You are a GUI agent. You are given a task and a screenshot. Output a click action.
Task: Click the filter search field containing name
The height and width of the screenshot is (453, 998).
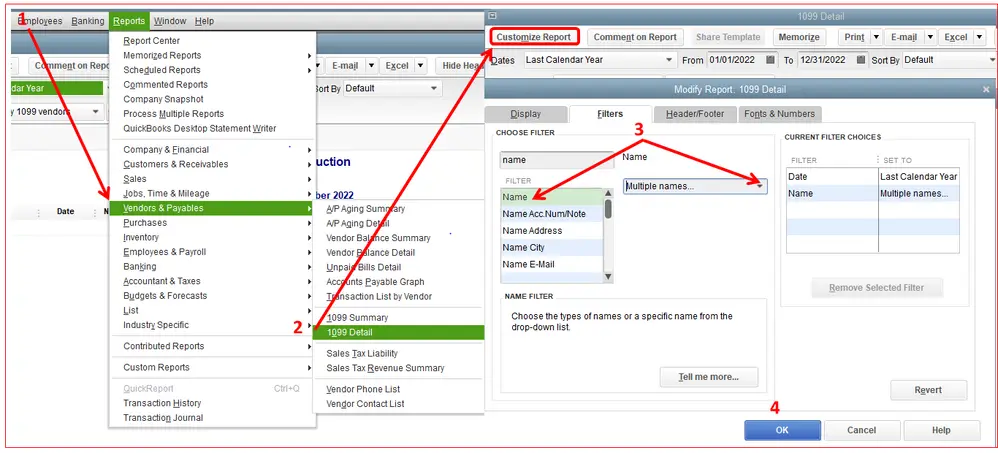coord(556,160)
